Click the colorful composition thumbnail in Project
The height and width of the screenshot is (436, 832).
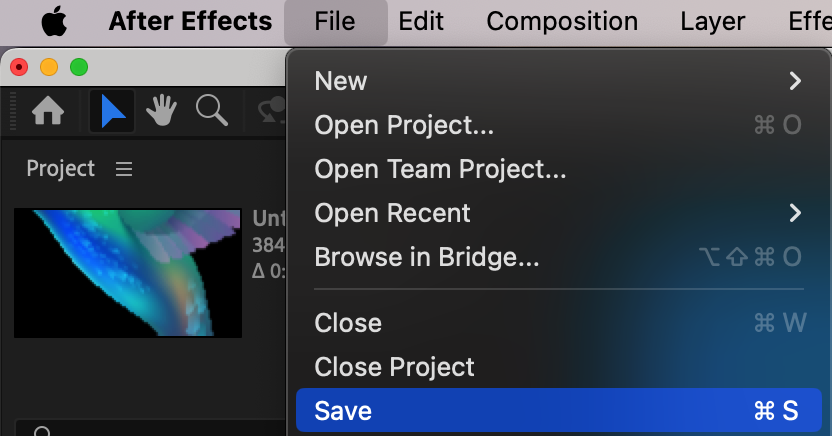tap(128, 272)
